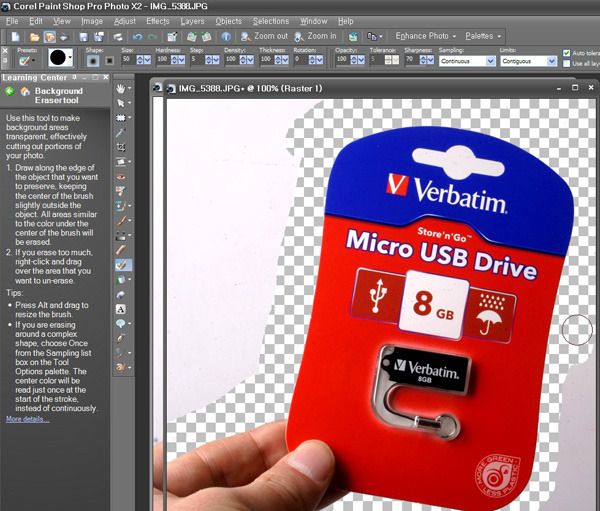
Task: Select the Straighten tool
Action: 121,162
